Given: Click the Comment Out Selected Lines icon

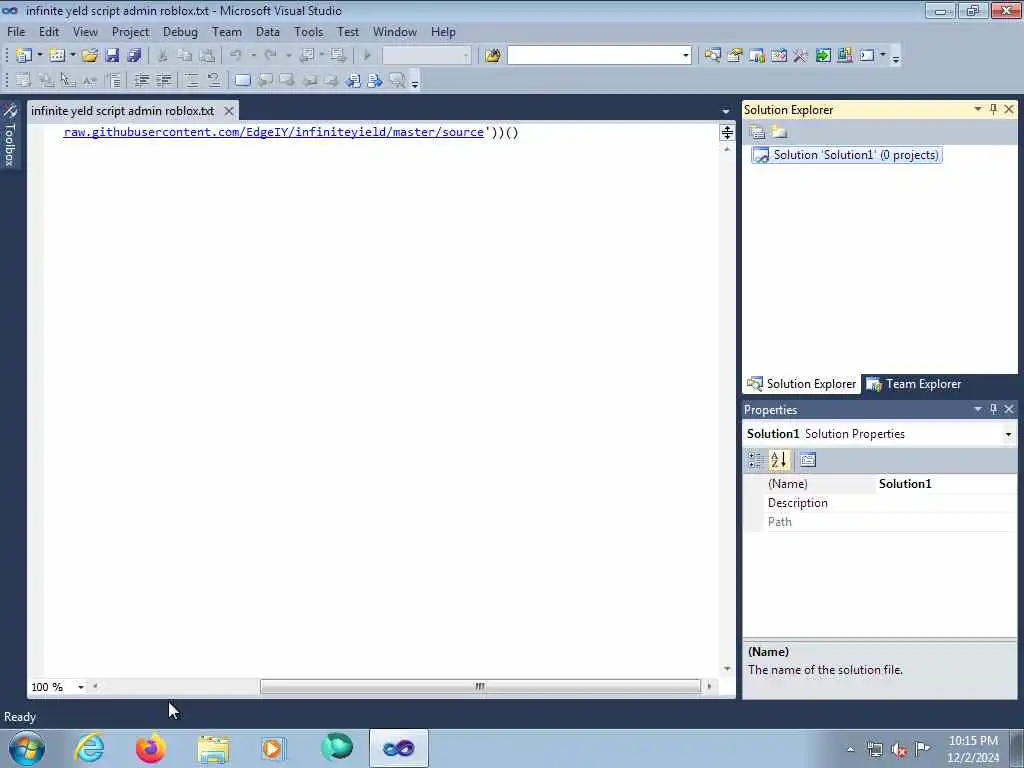Looking at the screenshot, I should (x=191, y=80).
